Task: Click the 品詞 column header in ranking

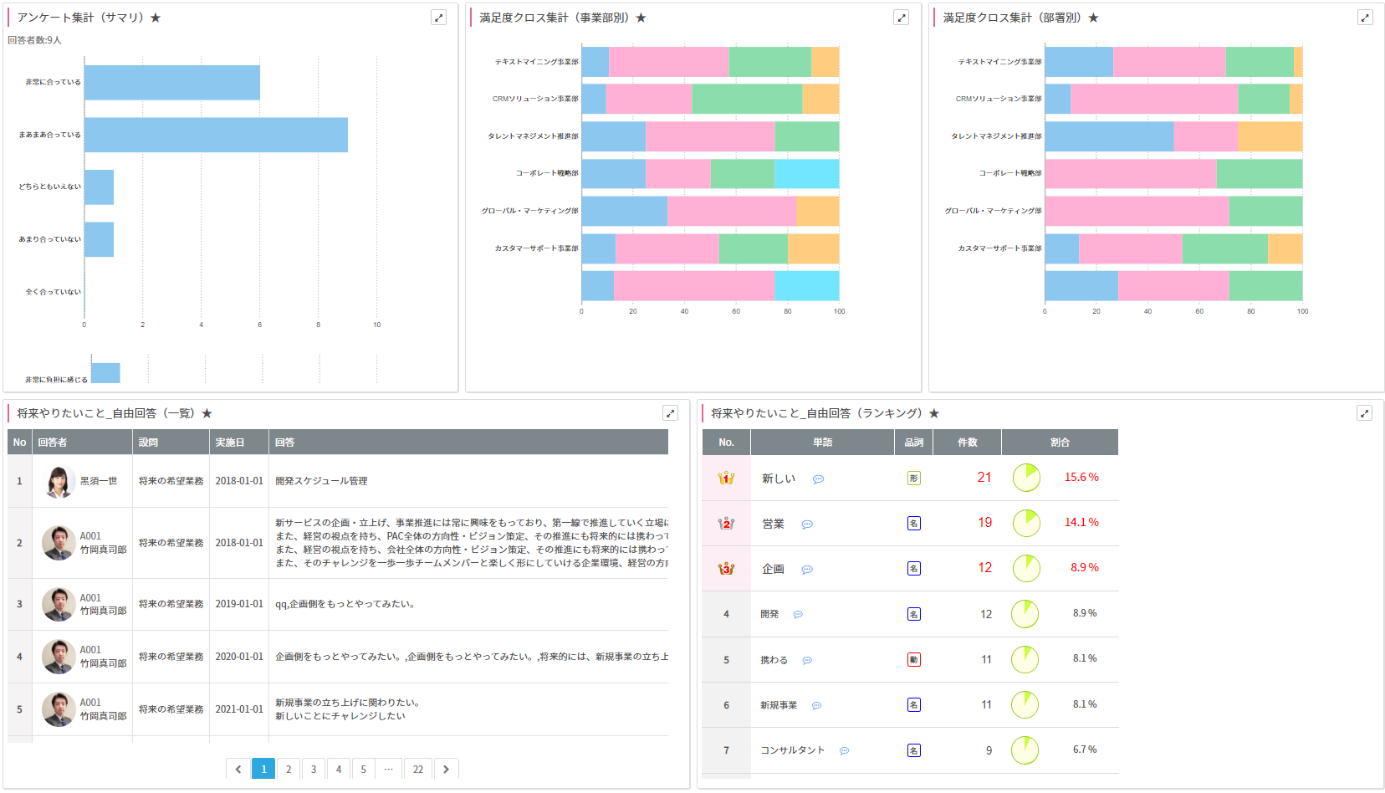Action: tap(914, 442)
